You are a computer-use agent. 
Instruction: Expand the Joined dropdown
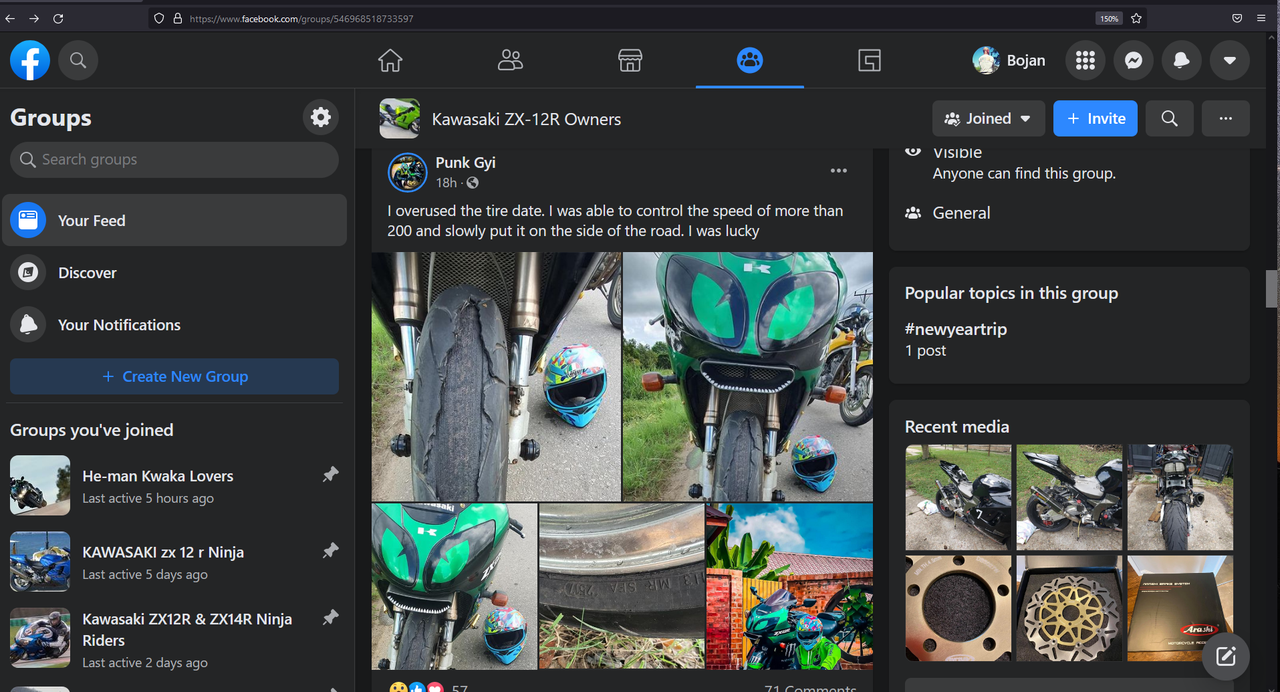pos(989,118)
